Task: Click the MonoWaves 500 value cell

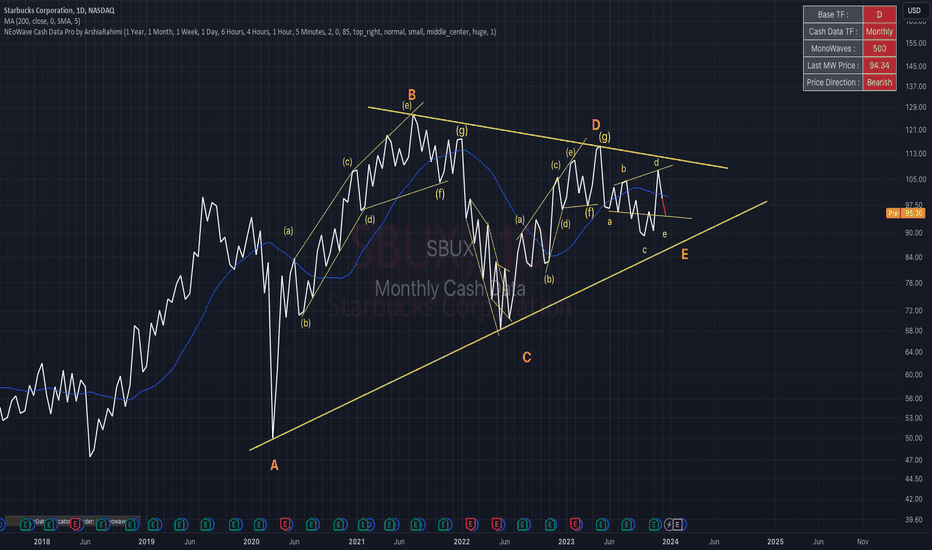Action: 879,49
